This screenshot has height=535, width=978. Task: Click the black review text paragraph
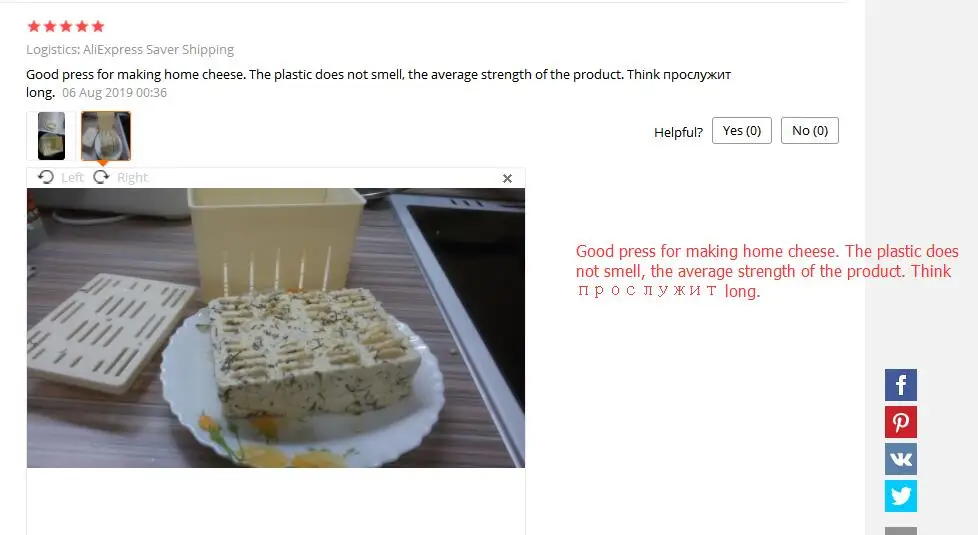tap(378, 83)
